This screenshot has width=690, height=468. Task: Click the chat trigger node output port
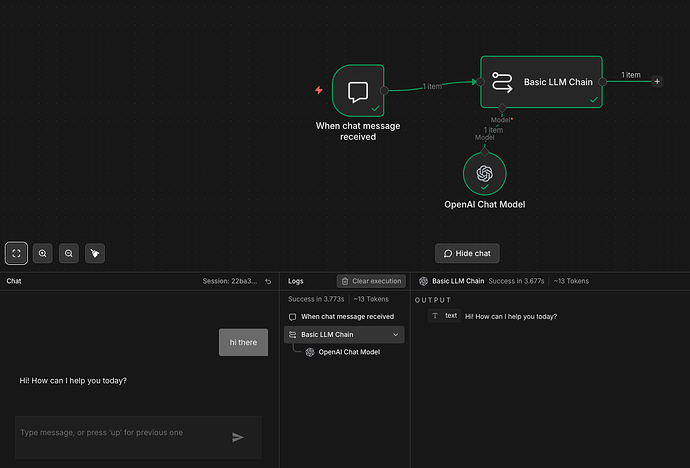pyautogui.click(x=384, y=91)
